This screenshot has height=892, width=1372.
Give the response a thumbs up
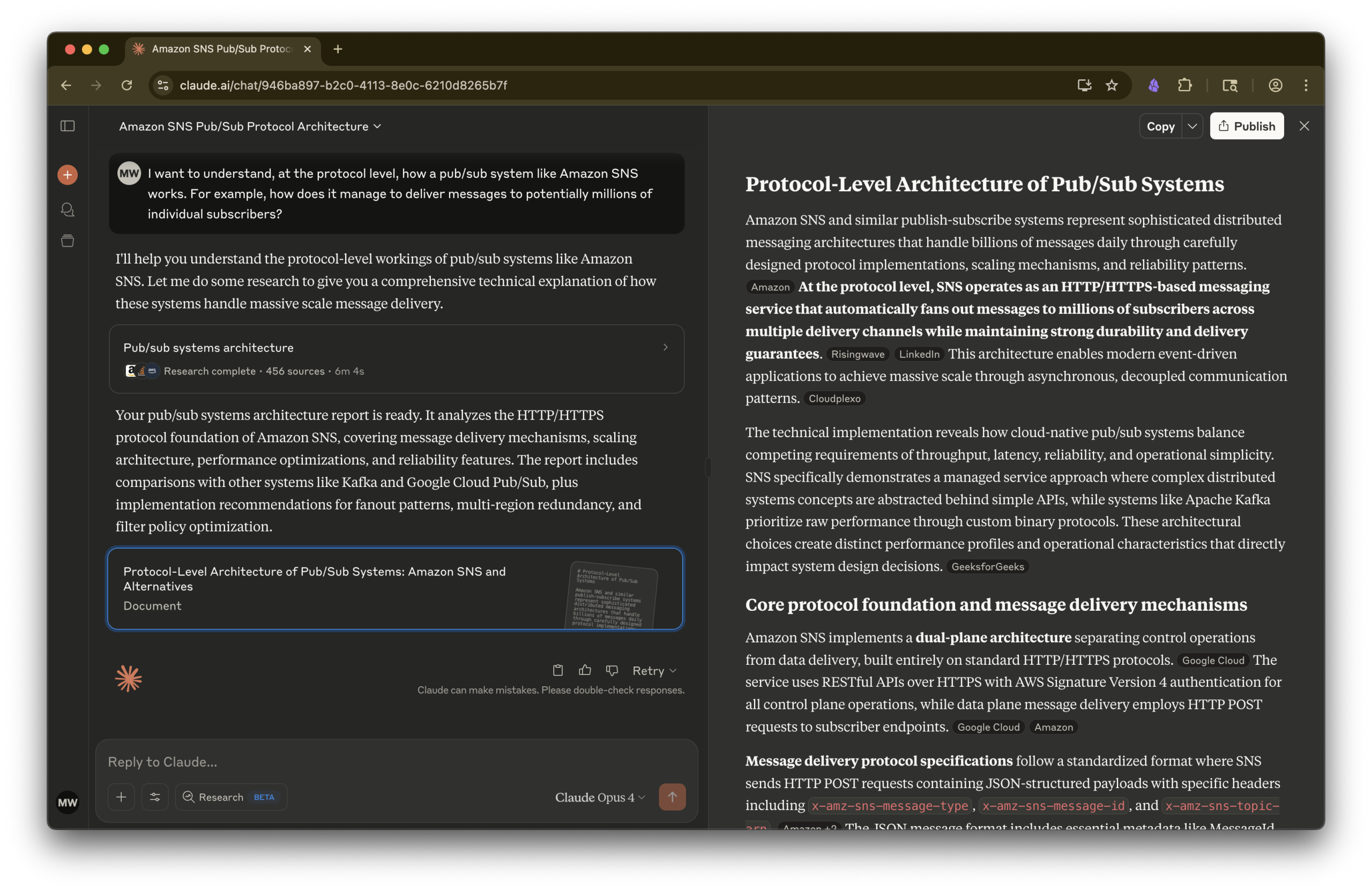tap(585, 670)
